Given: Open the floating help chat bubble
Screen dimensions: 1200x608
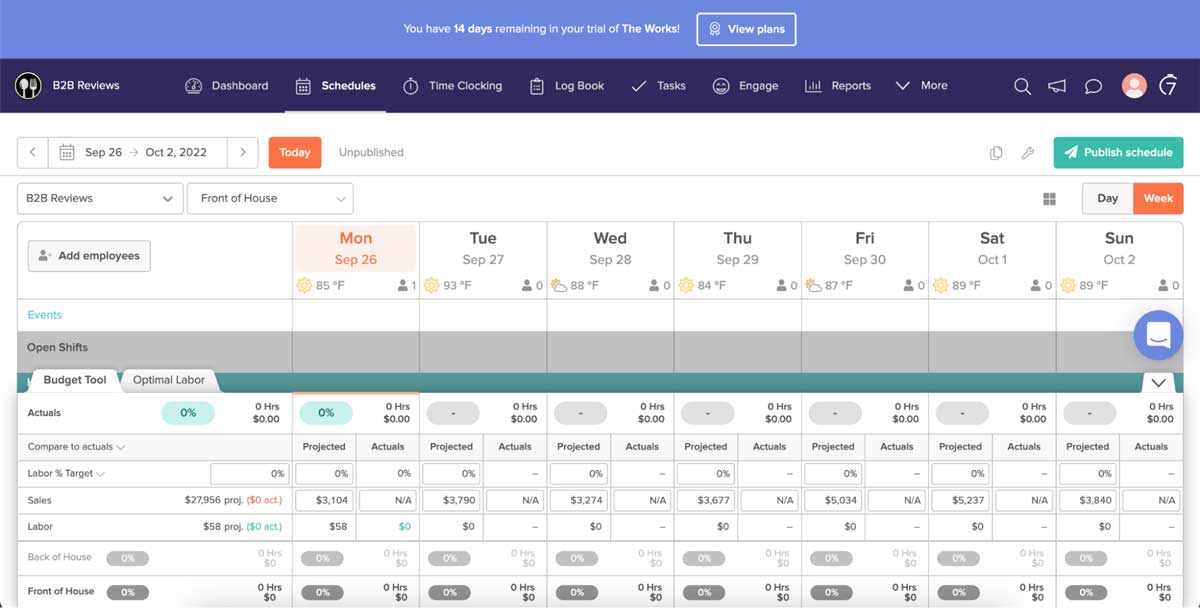Looking at the screenshot, I should pos(1158,335).
